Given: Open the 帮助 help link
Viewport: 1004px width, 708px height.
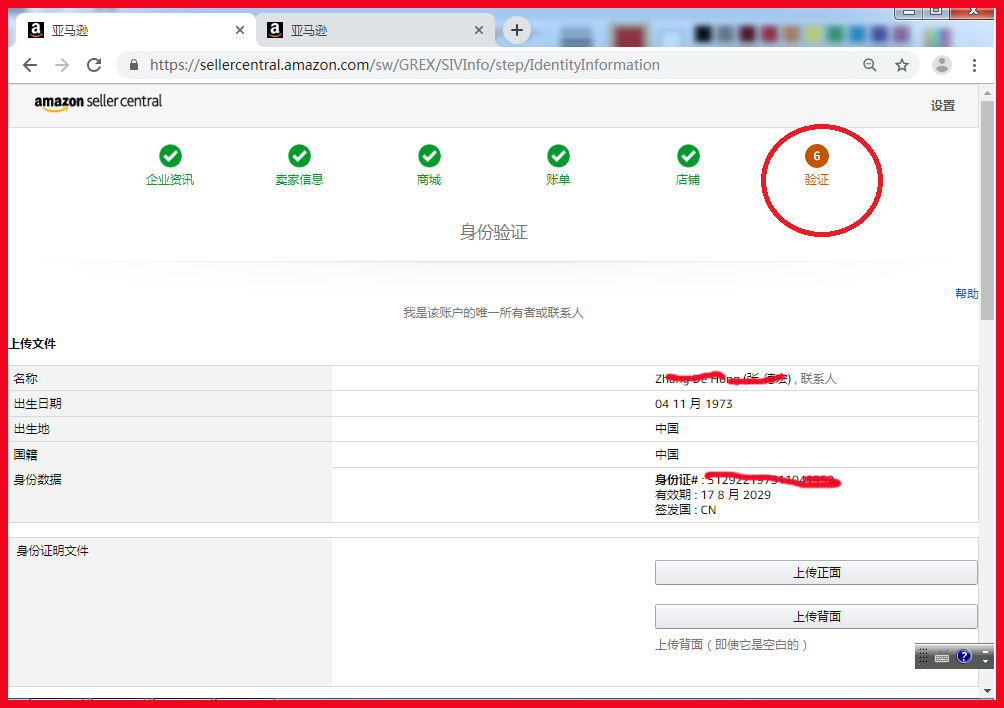Looking at the screenshot, I should pyautogui.click(x=966, y=294).
